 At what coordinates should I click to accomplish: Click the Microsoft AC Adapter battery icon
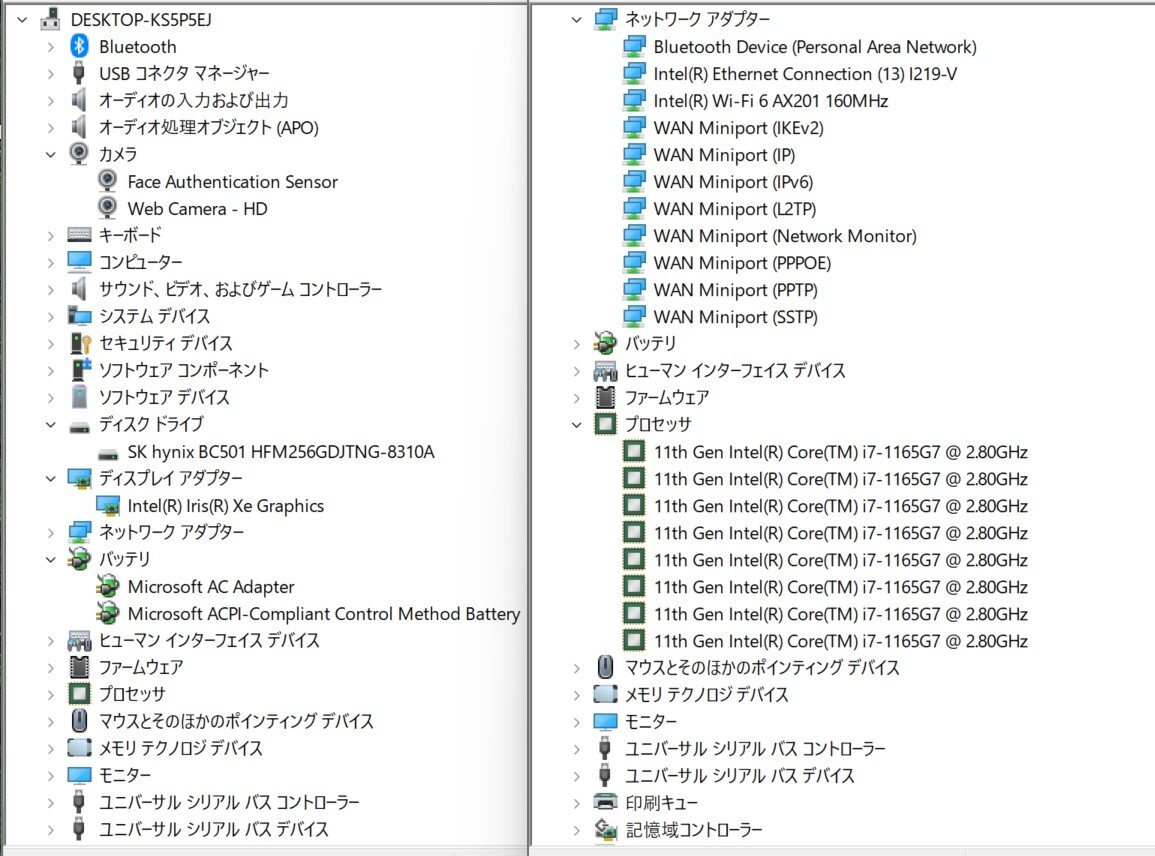pos(108,586)
